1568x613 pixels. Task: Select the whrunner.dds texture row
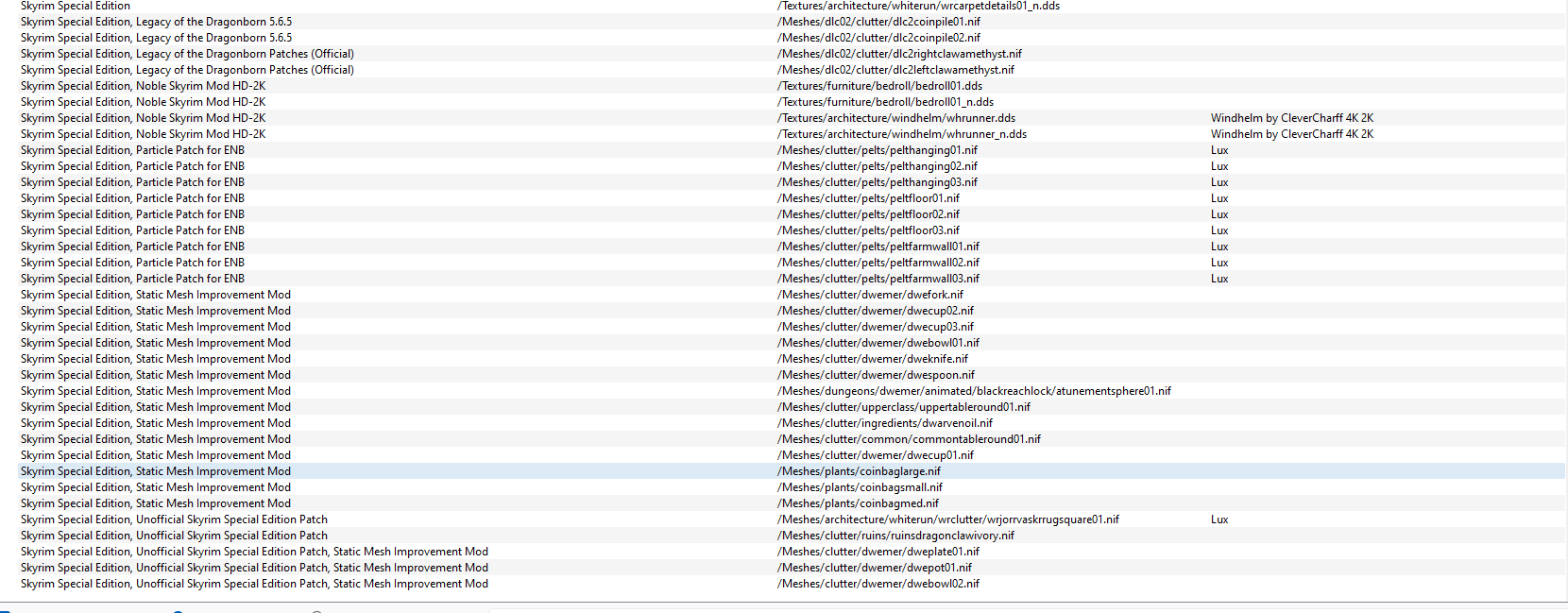tap(896, 118)
